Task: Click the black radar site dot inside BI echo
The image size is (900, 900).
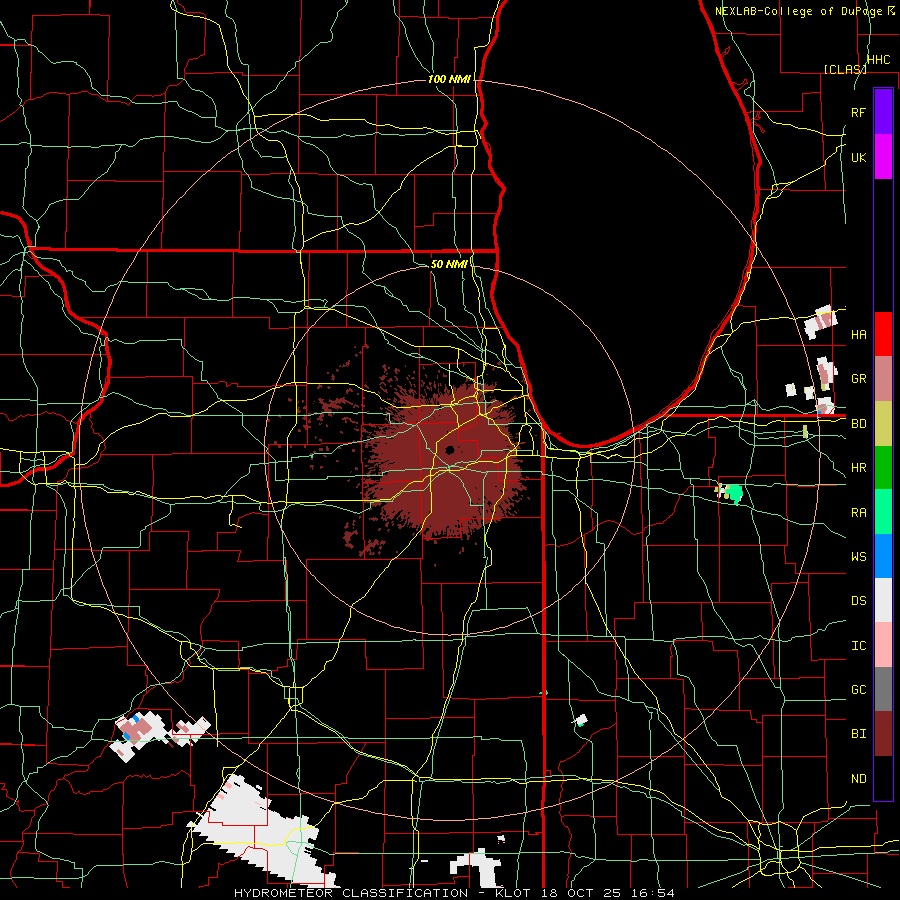Action: pyautogui.click(x=449, y=449)
